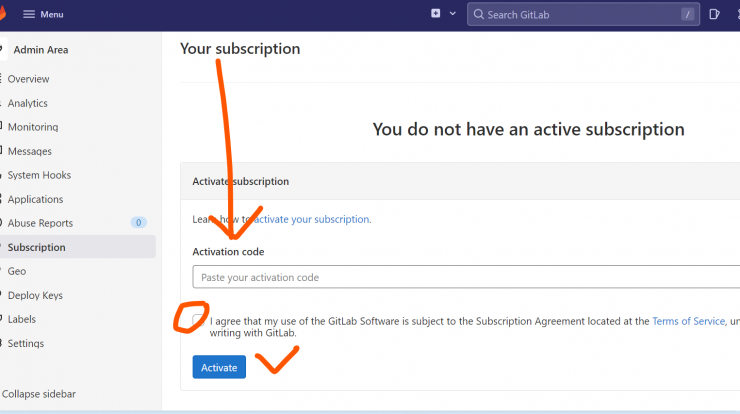Open Overview in sidebar
740x414 pixels.
tap(28, 79)
